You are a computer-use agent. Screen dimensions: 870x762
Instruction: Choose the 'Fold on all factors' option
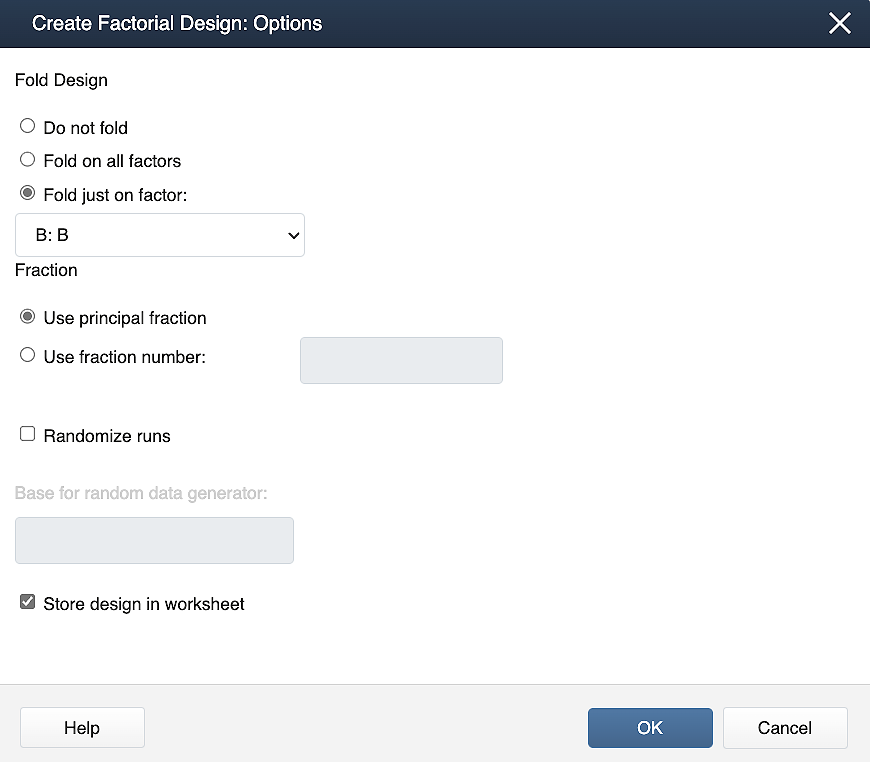coord(28,160)
